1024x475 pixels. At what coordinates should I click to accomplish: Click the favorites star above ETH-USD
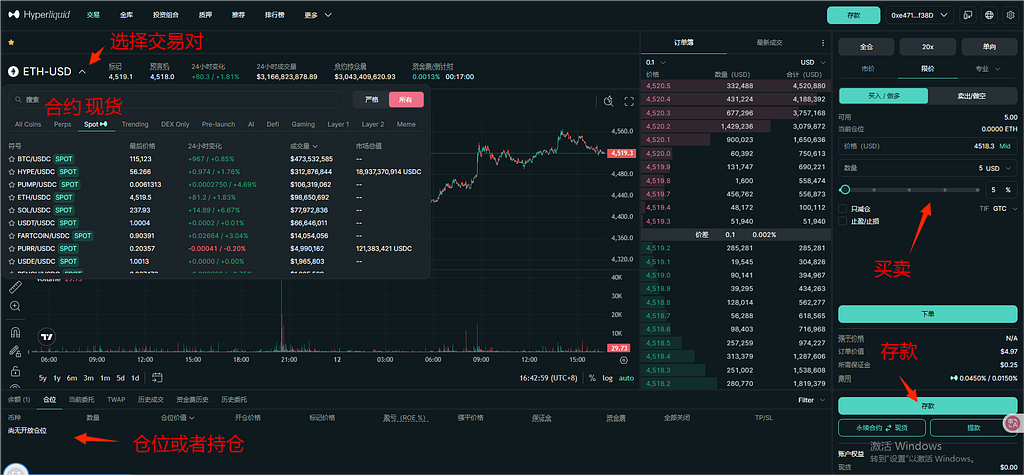(x=11, y=43)
